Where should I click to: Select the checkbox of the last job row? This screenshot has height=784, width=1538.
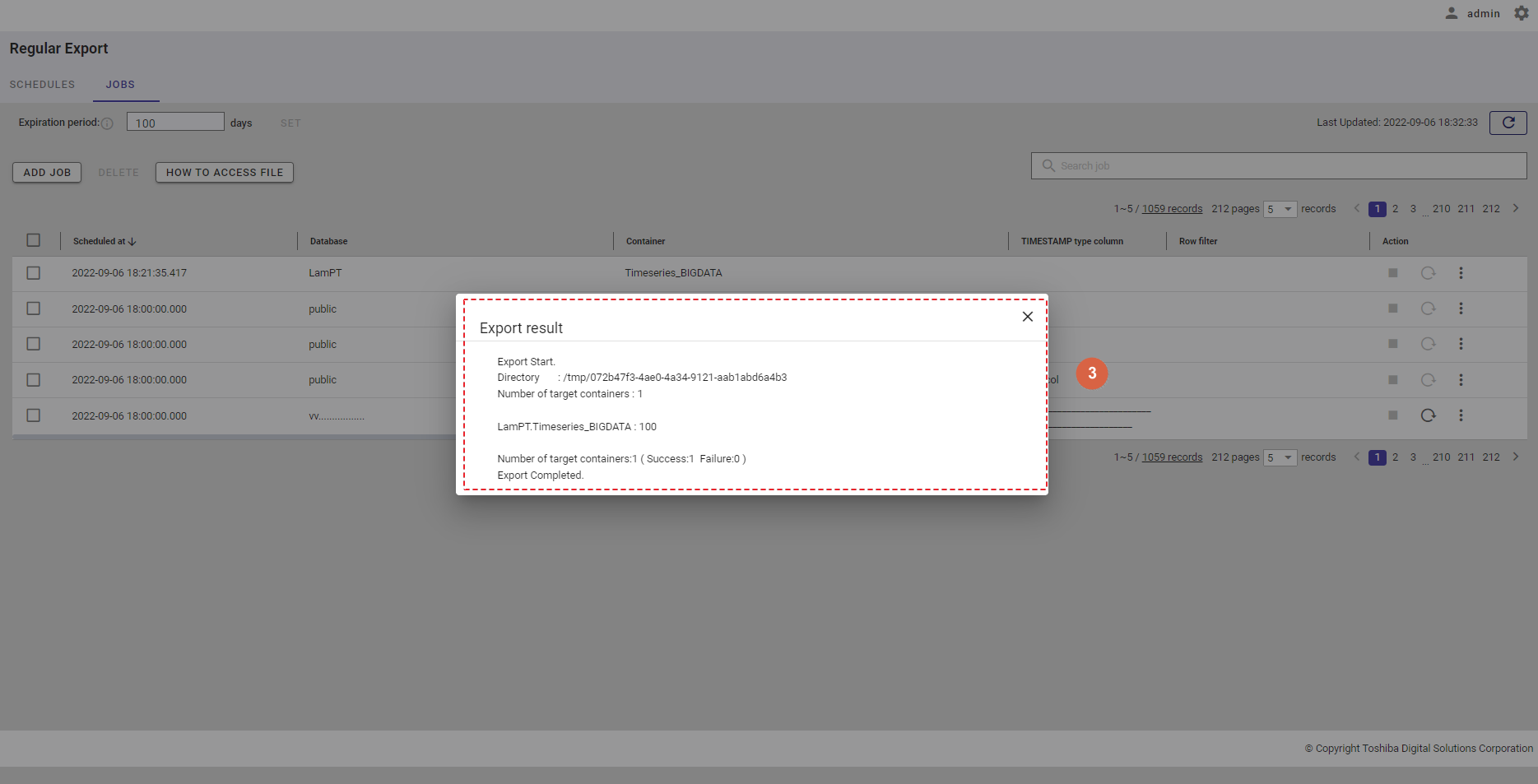coord(34,415)
